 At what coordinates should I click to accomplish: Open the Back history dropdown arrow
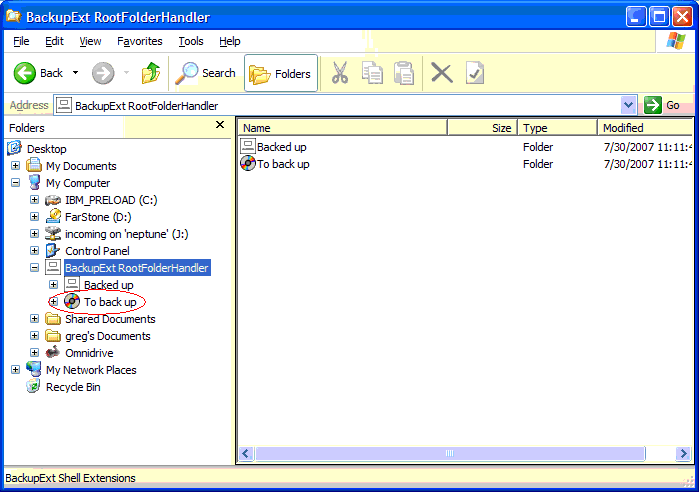click(75, 73)
